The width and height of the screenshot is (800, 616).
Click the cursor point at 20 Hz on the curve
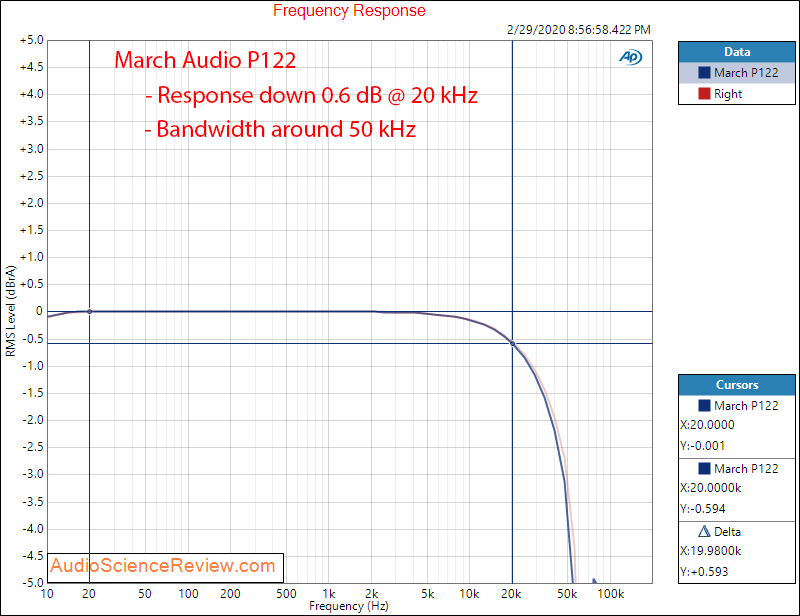tap(89, 311)
